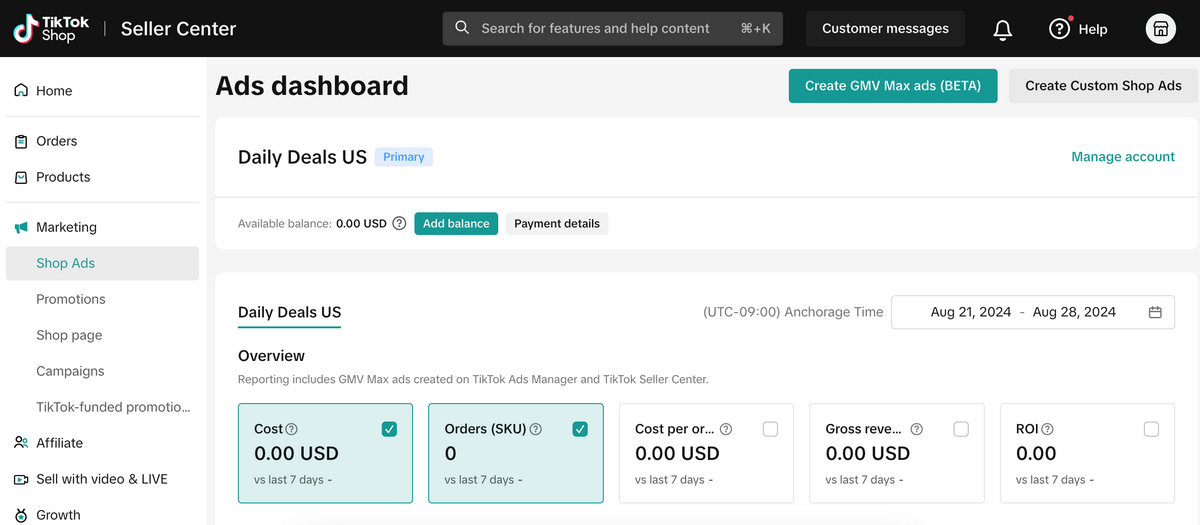Click the Manage account link
Image resolution: width=1200 pixels, height=525 pixels.
(1122, 157)
